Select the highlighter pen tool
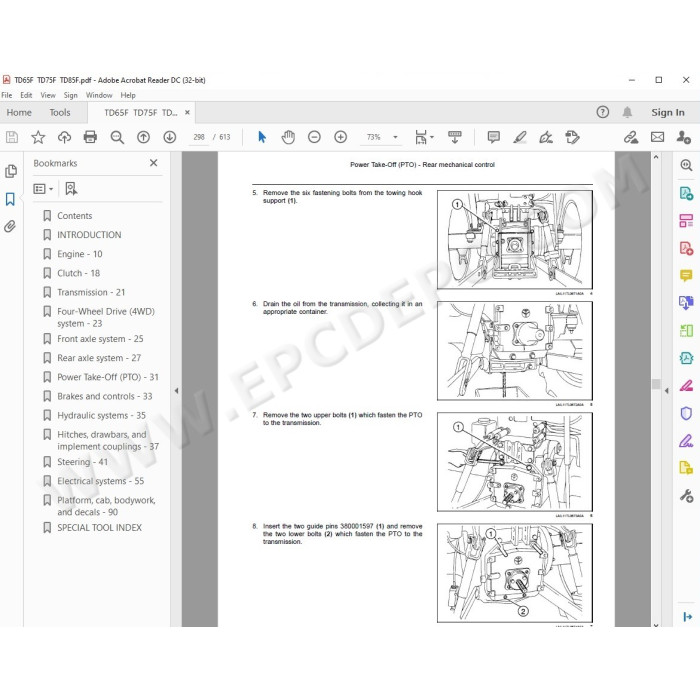 pyautogui.click(x=520, y=137)
